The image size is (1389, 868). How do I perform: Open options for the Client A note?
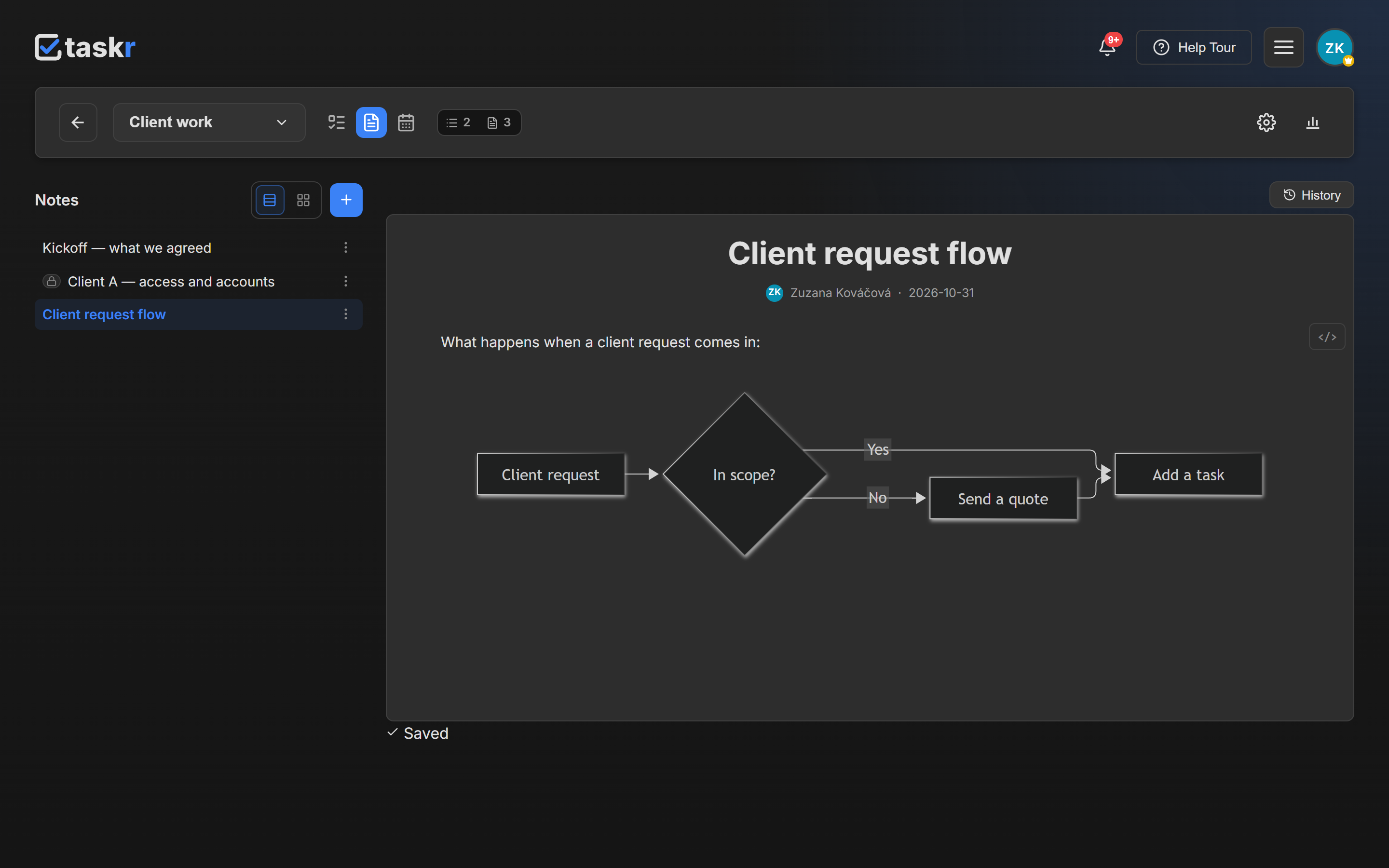pos(345,281)
